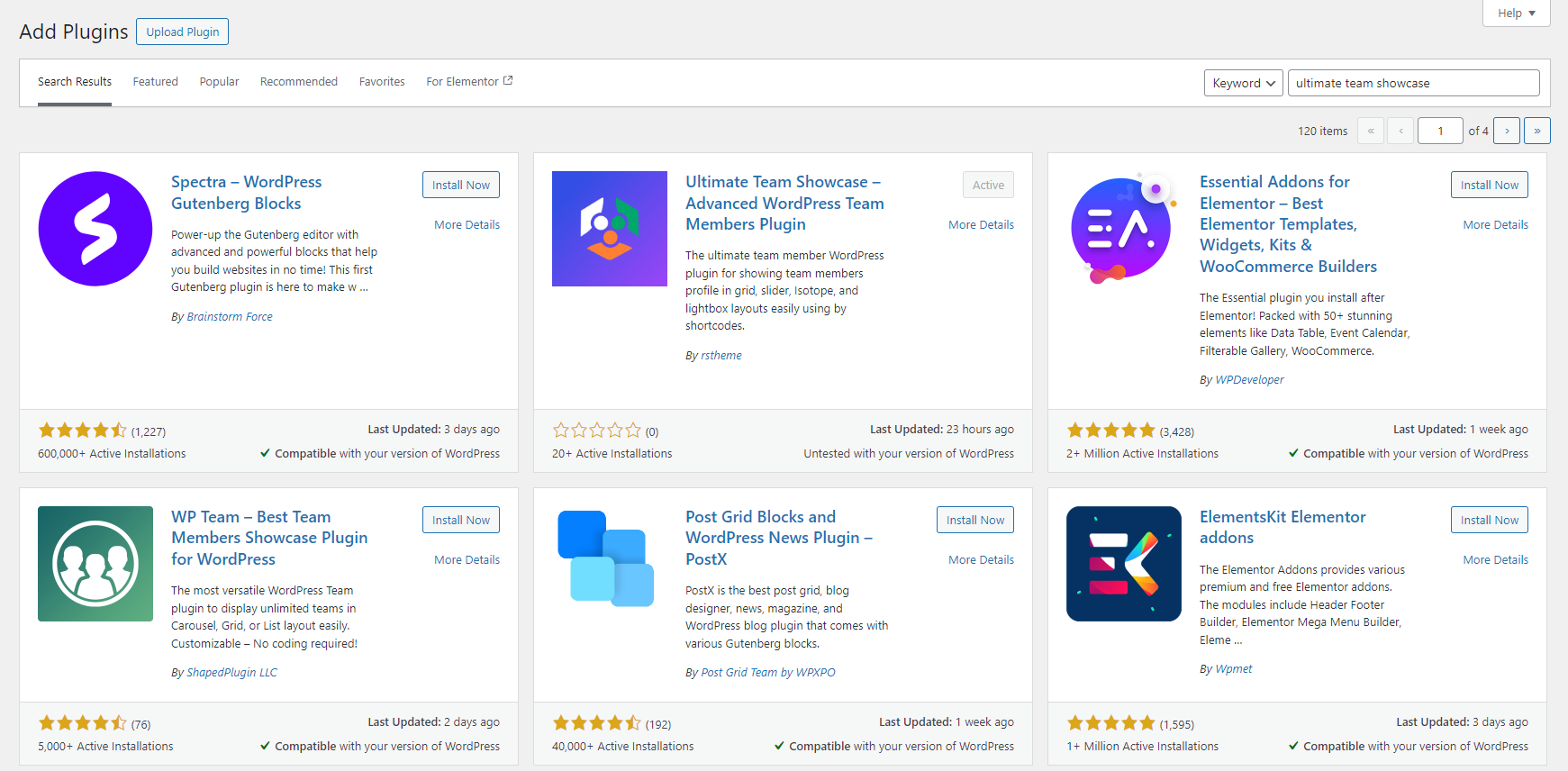Install ElementsKit Elementor addons
The image size is (1568, 771).
click(x=1490, y=520)
